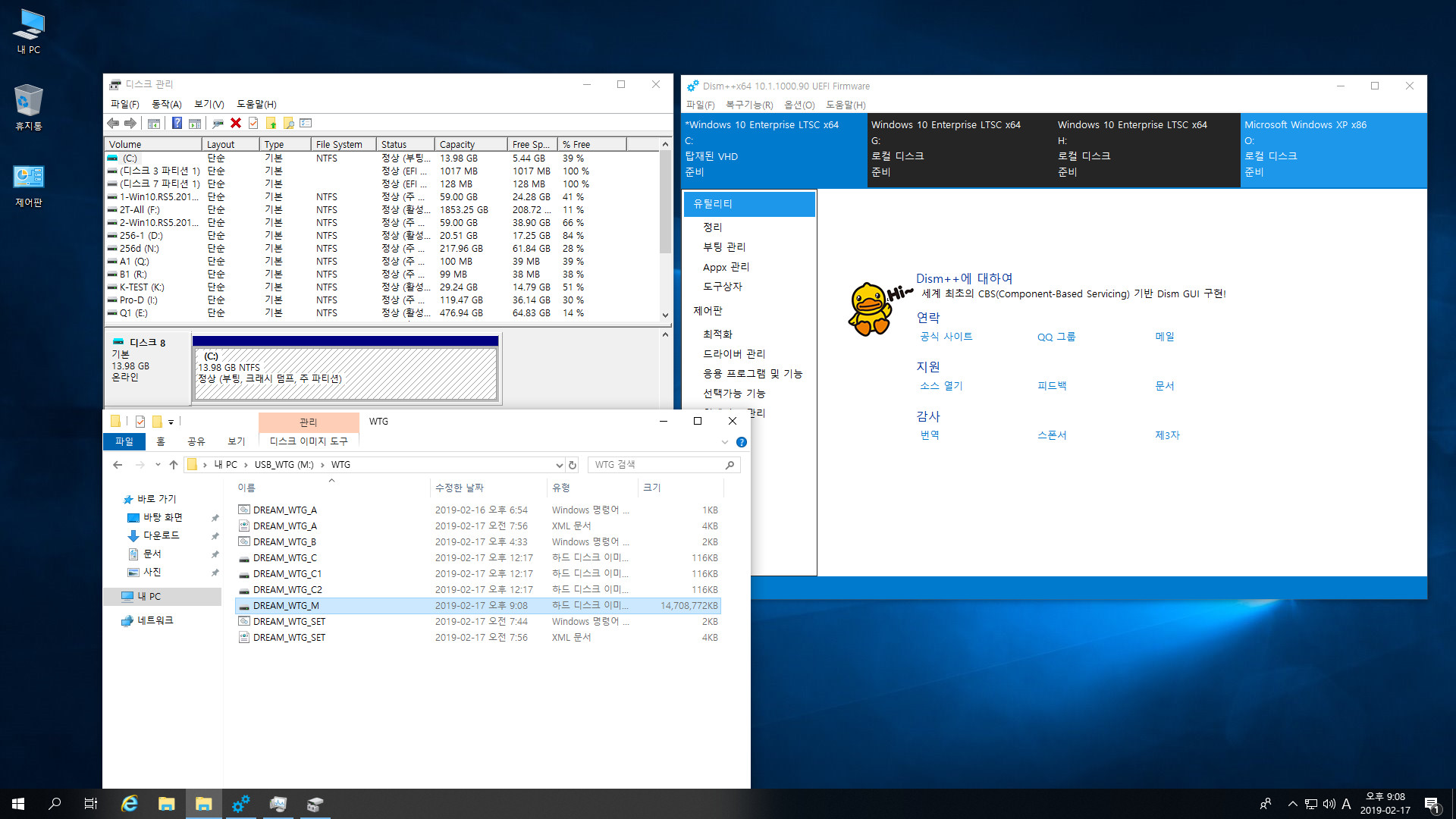Switch to the 공유 ribbon tab in Explorer
Viewport: 1456px width, 819px height.
click(x=196, y=441)
